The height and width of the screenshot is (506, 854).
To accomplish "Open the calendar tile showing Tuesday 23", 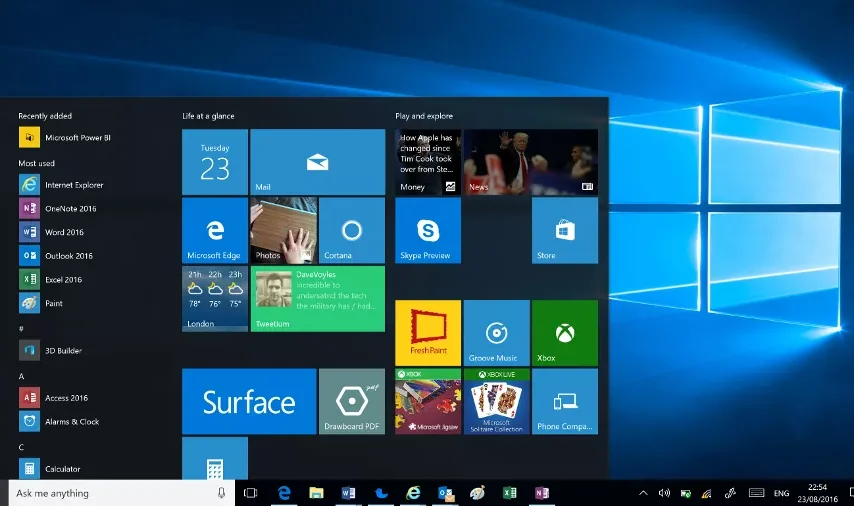I will pos(215,162).
